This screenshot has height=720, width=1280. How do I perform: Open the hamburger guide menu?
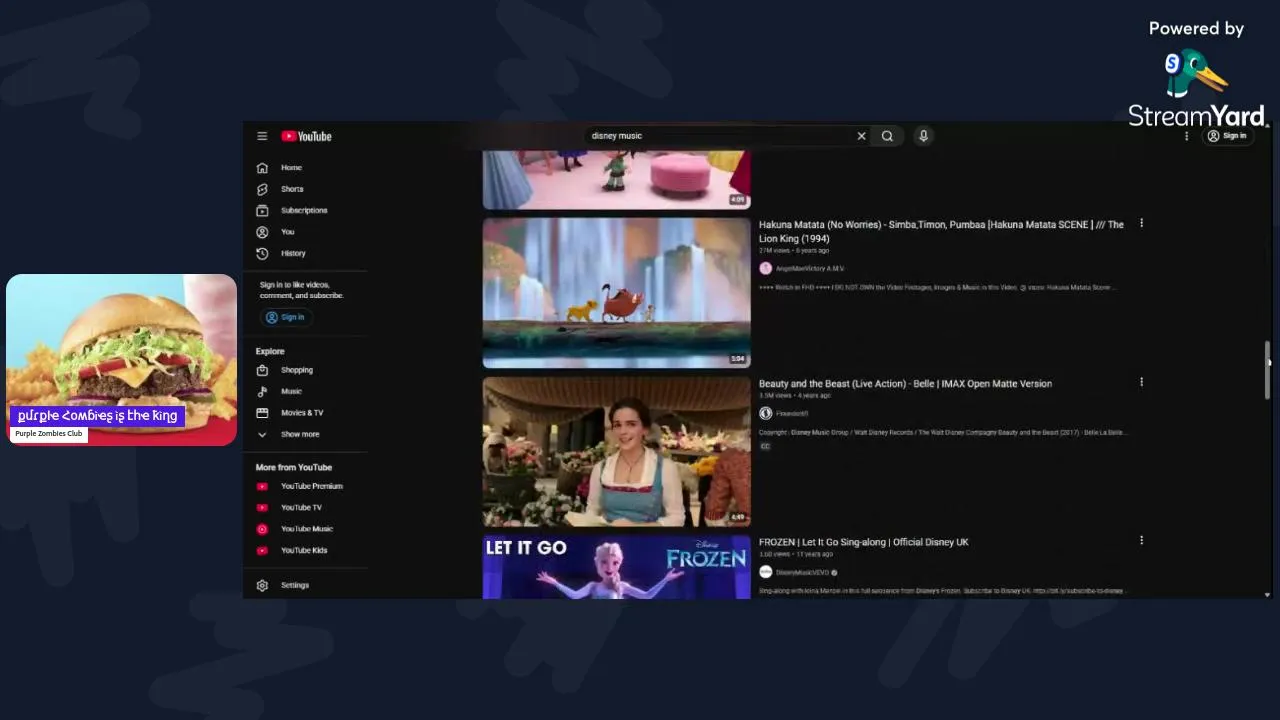tap(262, 136)
